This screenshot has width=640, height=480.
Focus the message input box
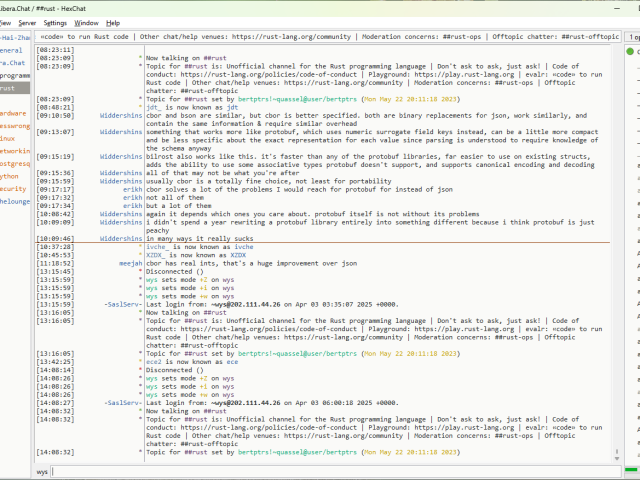[x=335, y=470]
